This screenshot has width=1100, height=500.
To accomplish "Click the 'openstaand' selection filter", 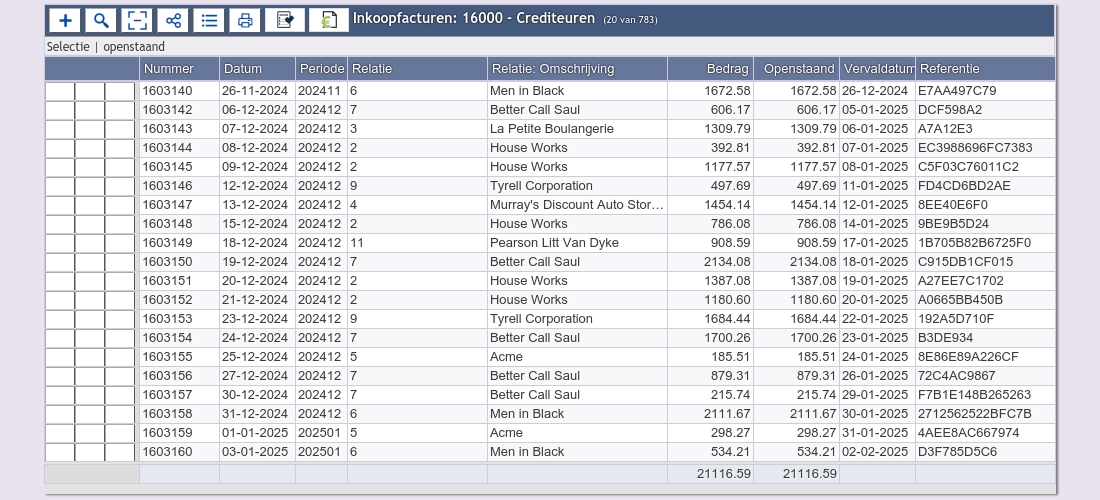I will [x=134, y=47].
